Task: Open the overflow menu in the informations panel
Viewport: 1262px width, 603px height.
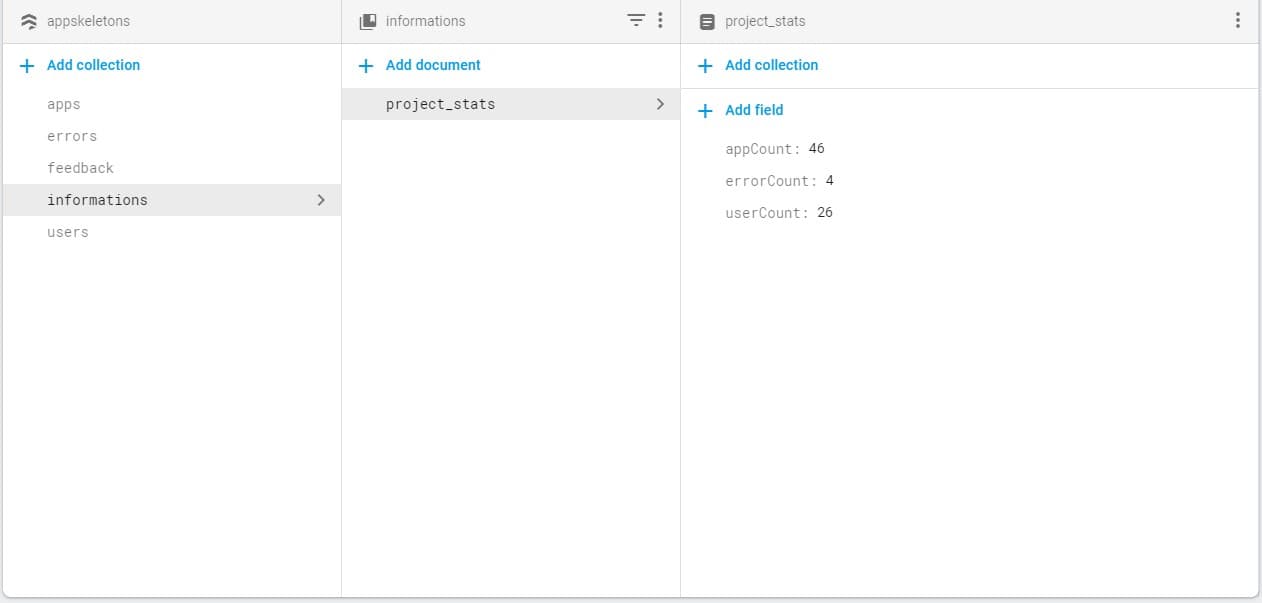Action: click(659, 20)
